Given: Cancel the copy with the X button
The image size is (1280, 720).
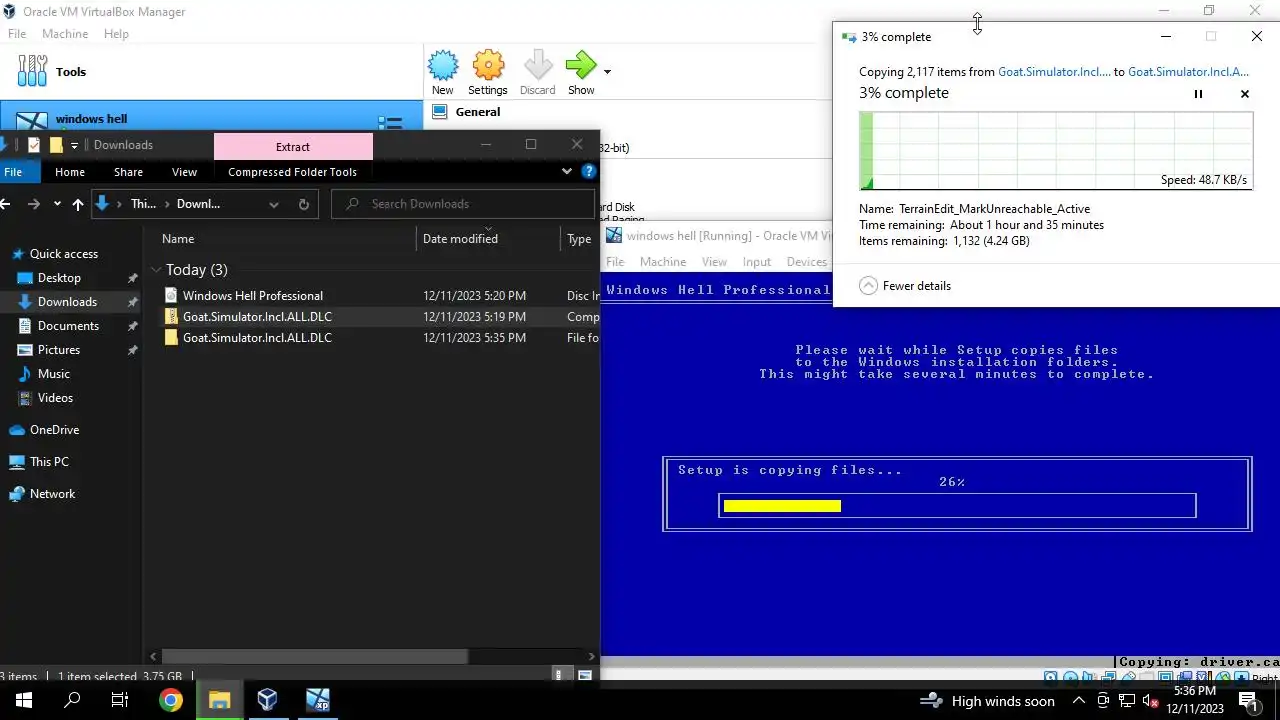Looking at the screenshot, I should [1245, 94].
